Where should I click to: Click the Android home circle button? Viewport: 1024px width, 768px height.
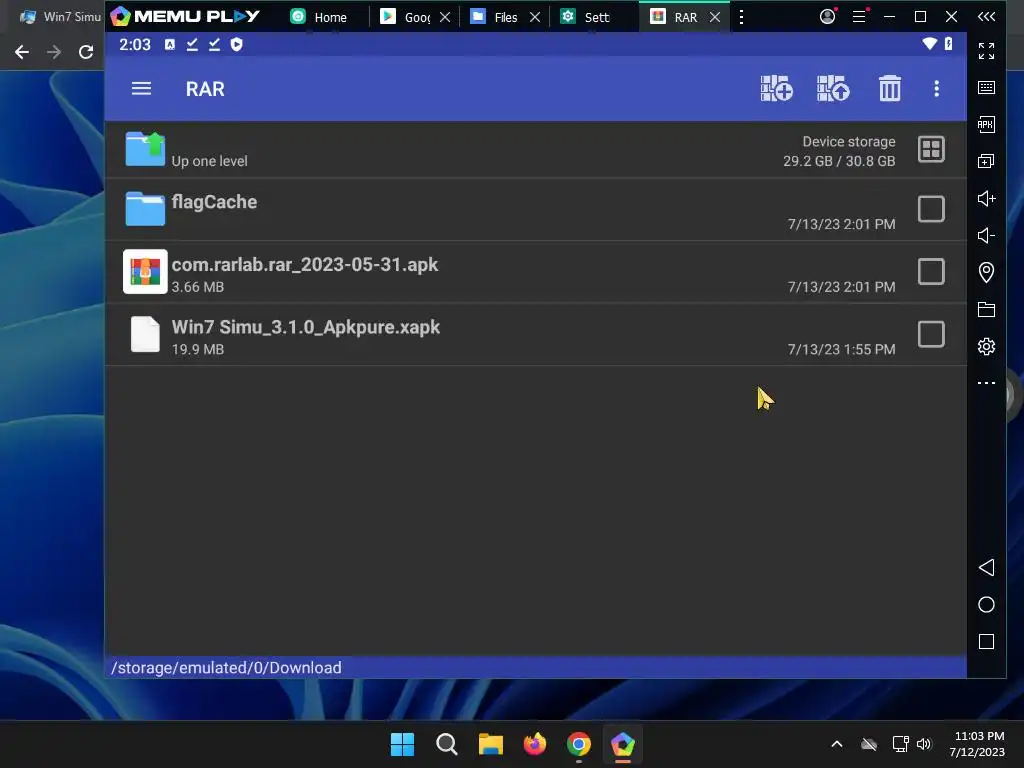[x=986, y=605]
